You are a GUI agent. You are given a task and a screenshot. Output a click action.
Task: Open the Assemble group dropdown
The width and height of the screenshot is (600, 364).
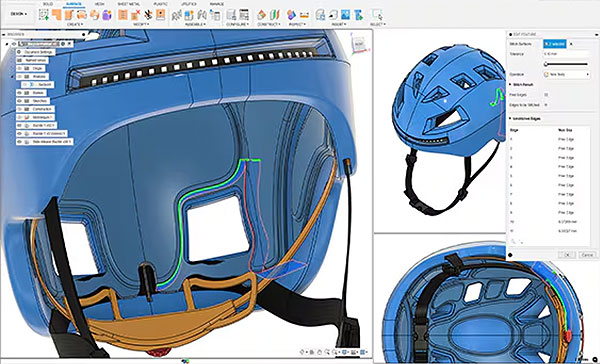click(x=195, y=24)
